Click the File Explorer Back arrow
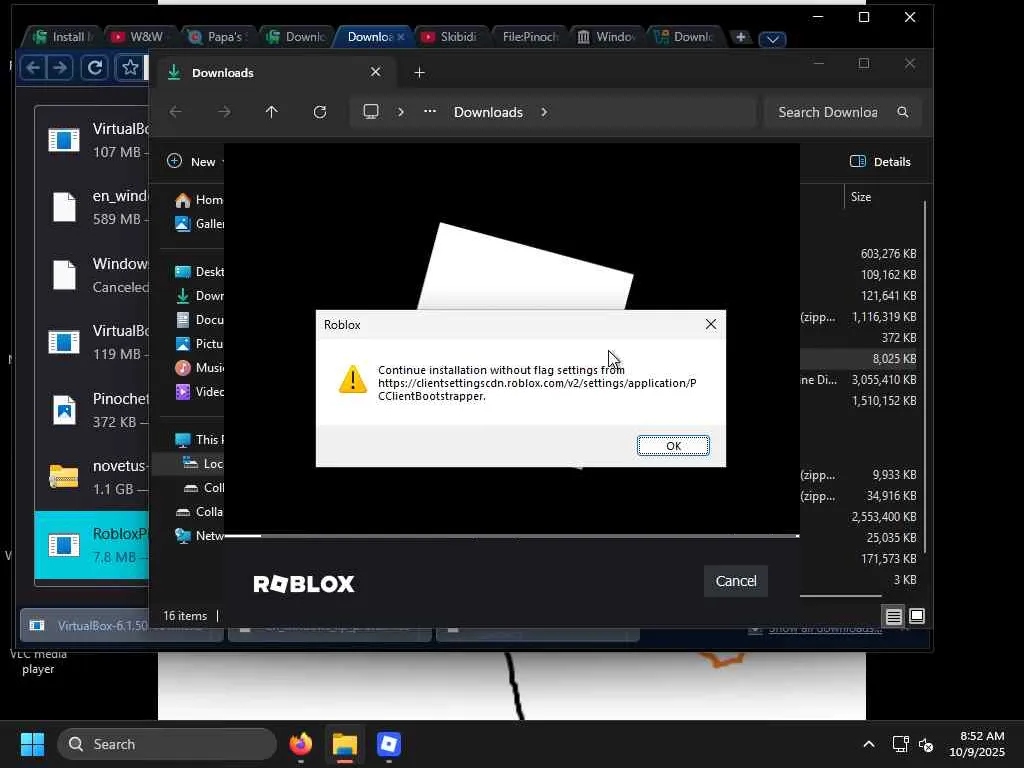1024x768 pixels. [176, 112]
